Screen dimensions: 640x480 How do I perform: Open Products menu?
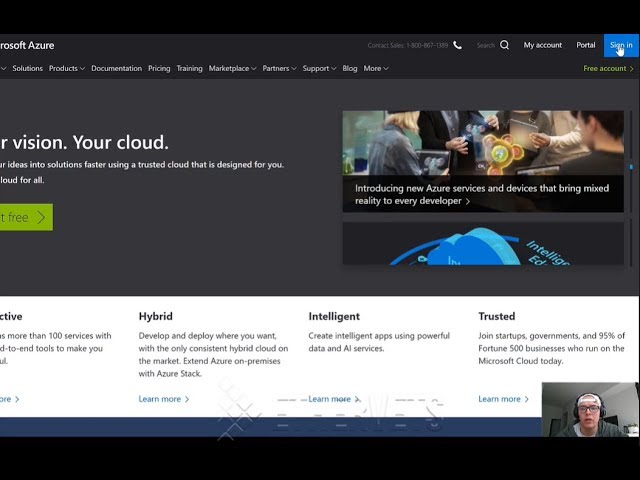click(63, 68)
